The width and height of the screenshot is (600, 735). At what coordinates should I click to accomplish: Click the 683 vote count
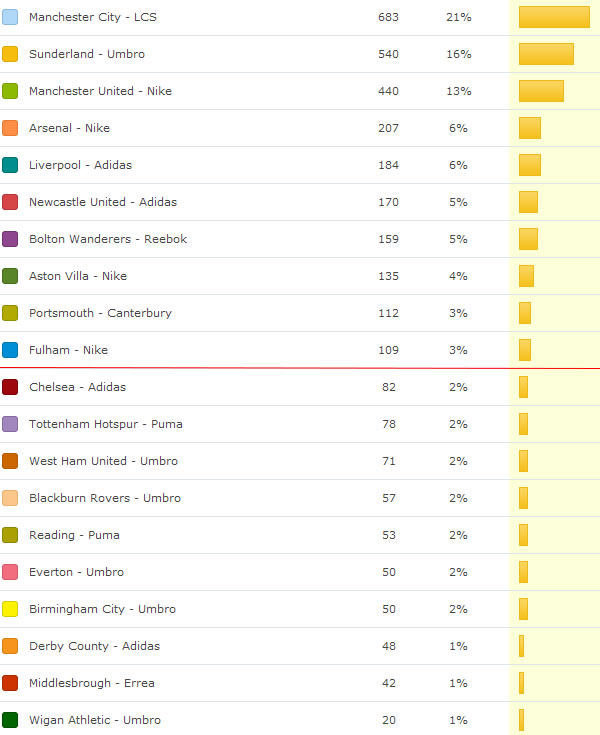point(388,17)
